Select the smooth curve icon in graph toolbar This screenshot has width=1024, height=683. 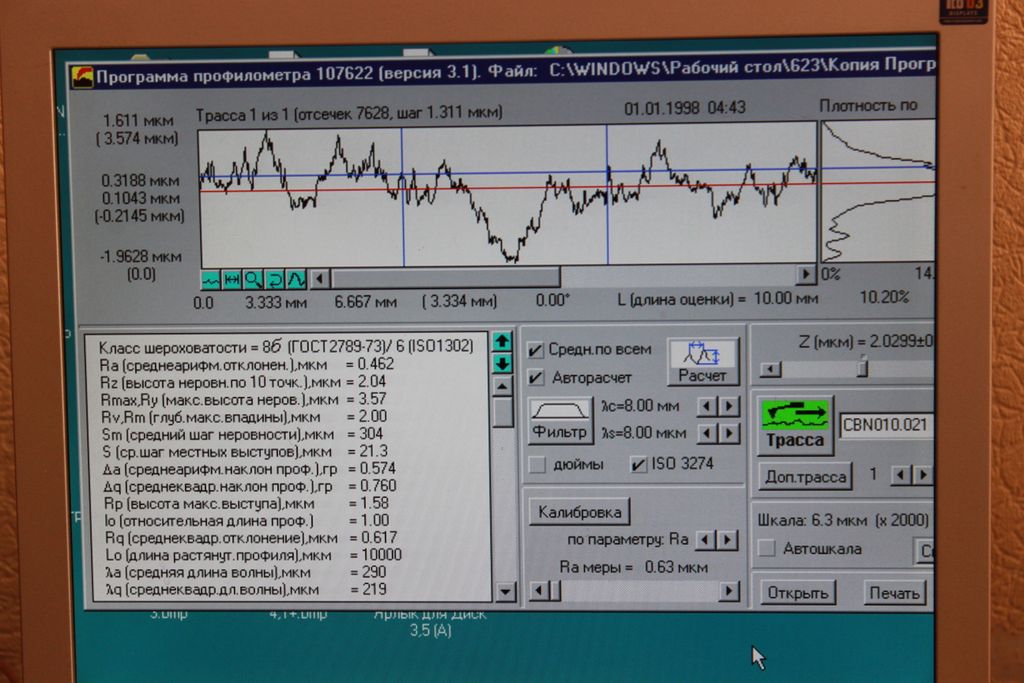click(295, 280)
